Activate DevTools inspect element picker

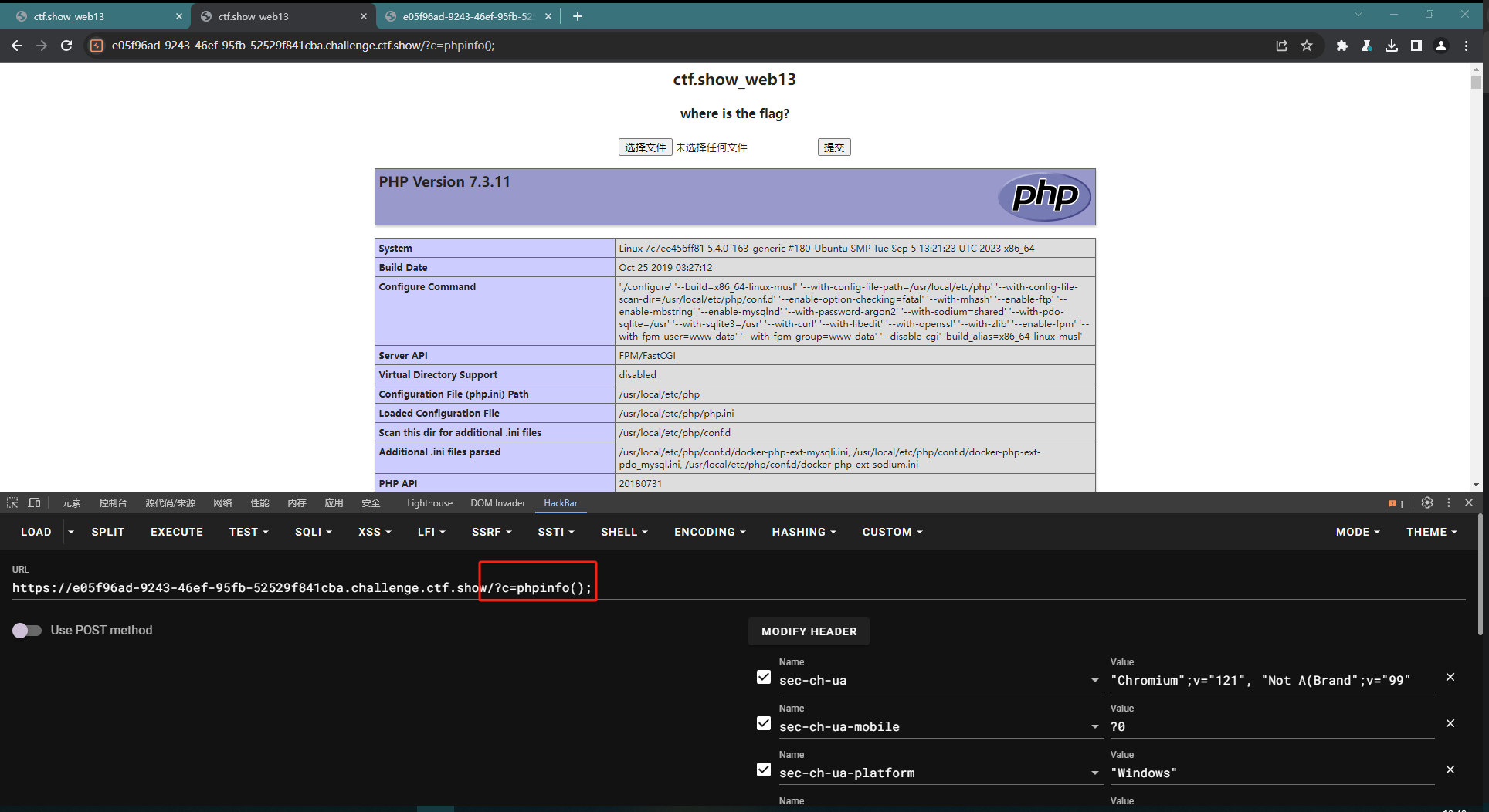coord(12,502)
